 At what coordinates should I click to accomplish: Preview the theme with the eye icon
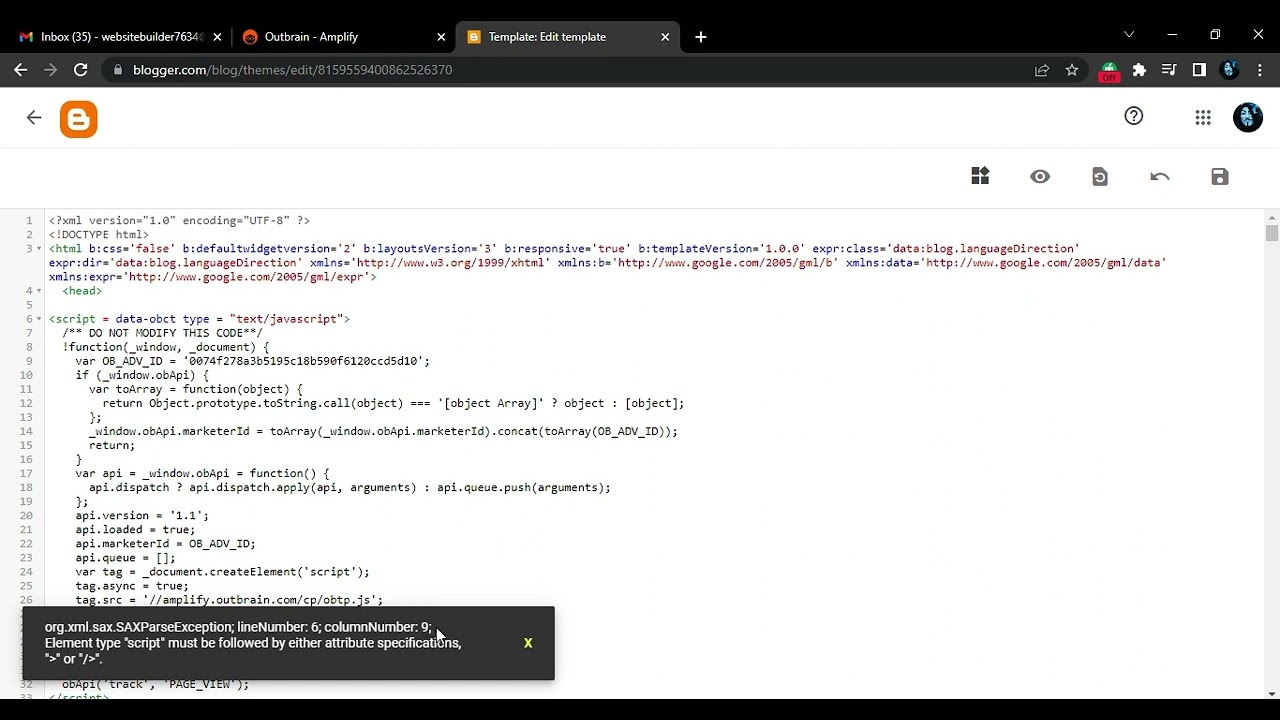(1040, 176)
